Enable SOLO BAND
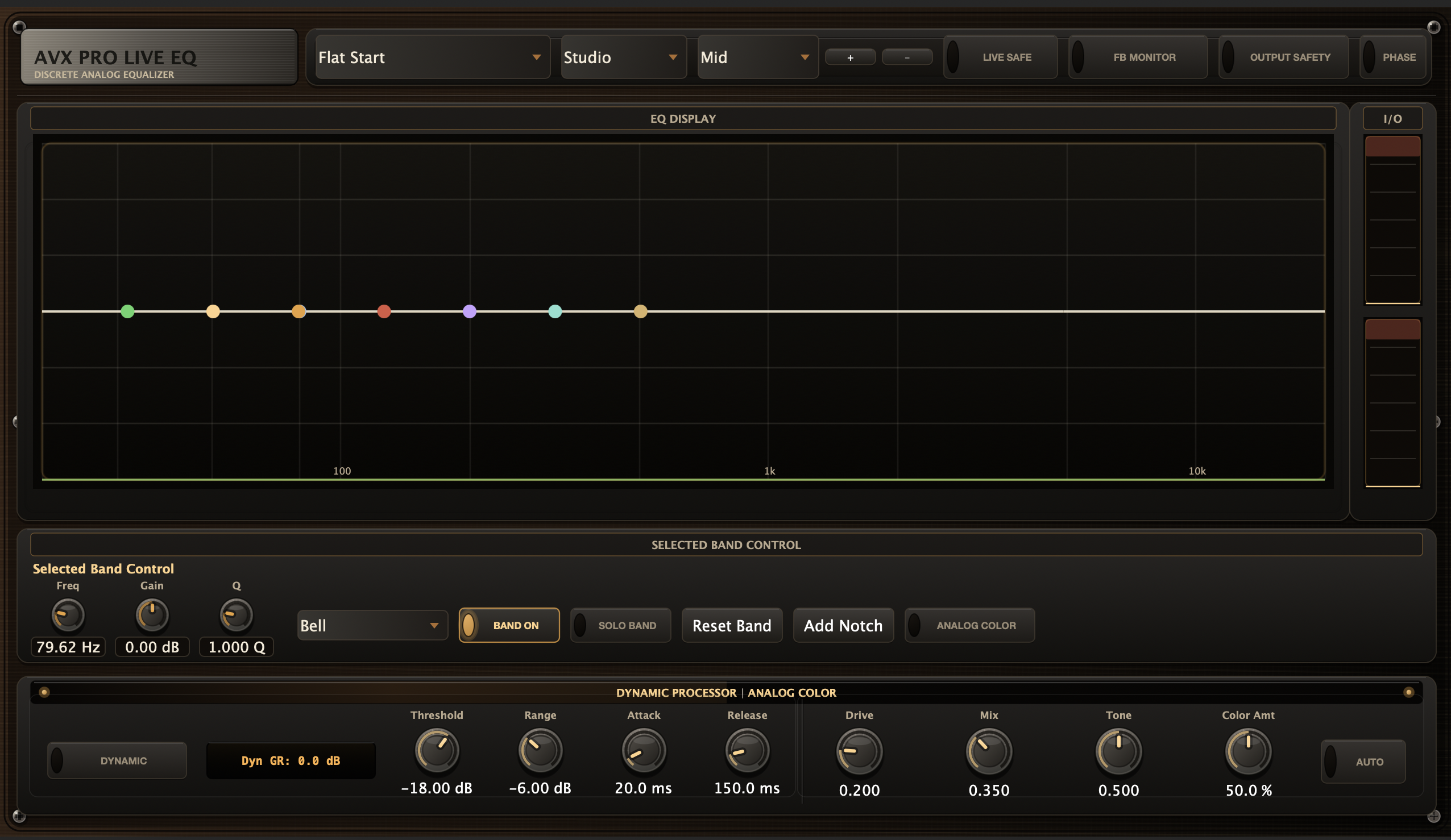Viewport: 1451px width, 840px height. click(x=621, y=625)
